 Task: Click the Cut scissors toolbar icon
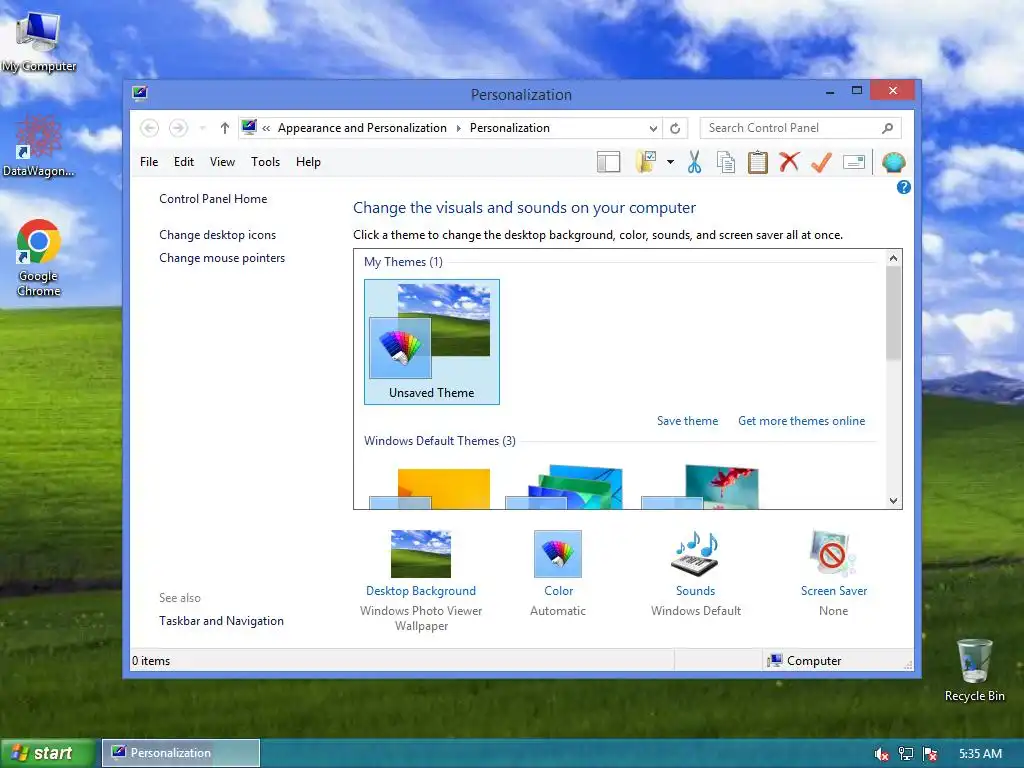tap(694, 162)
